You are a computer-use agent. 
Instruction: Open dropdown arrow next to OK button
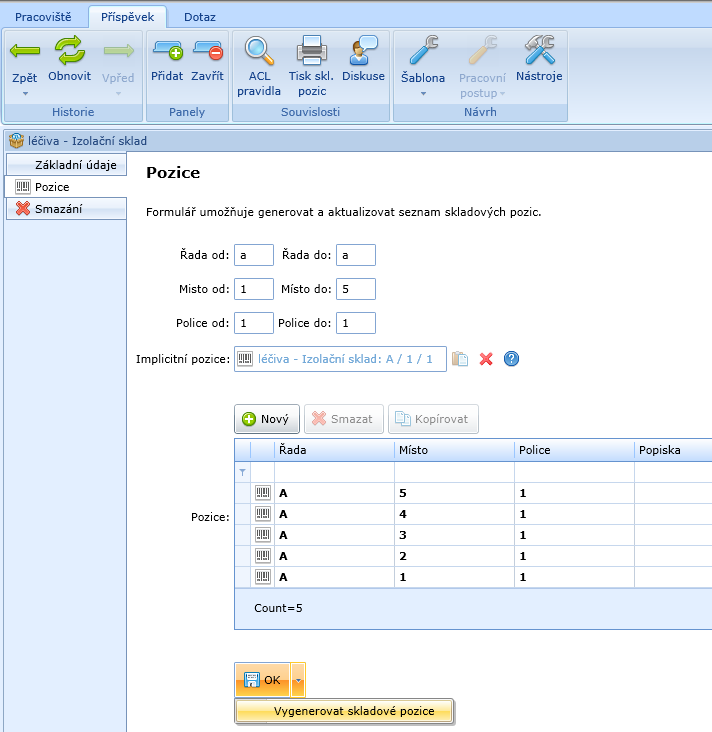[x=298, y=680]
